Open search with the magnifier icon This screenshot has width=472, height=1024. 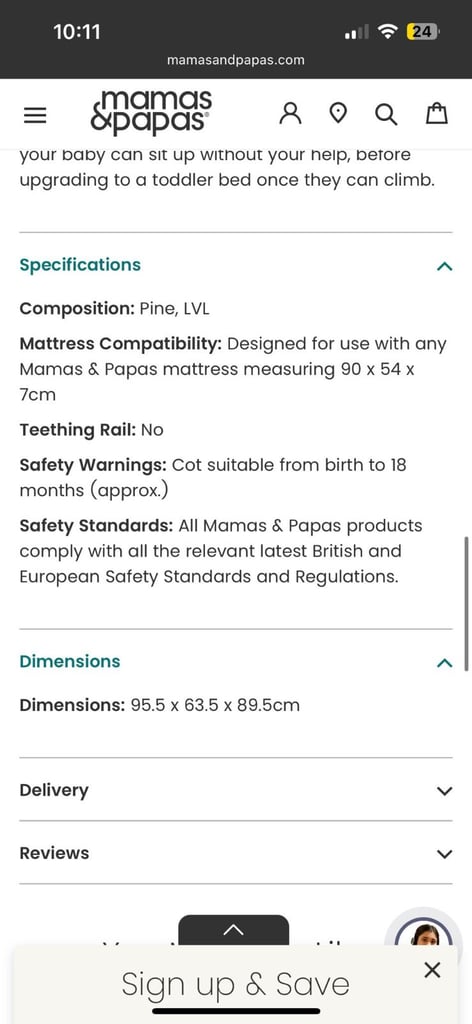click(386, 114)
